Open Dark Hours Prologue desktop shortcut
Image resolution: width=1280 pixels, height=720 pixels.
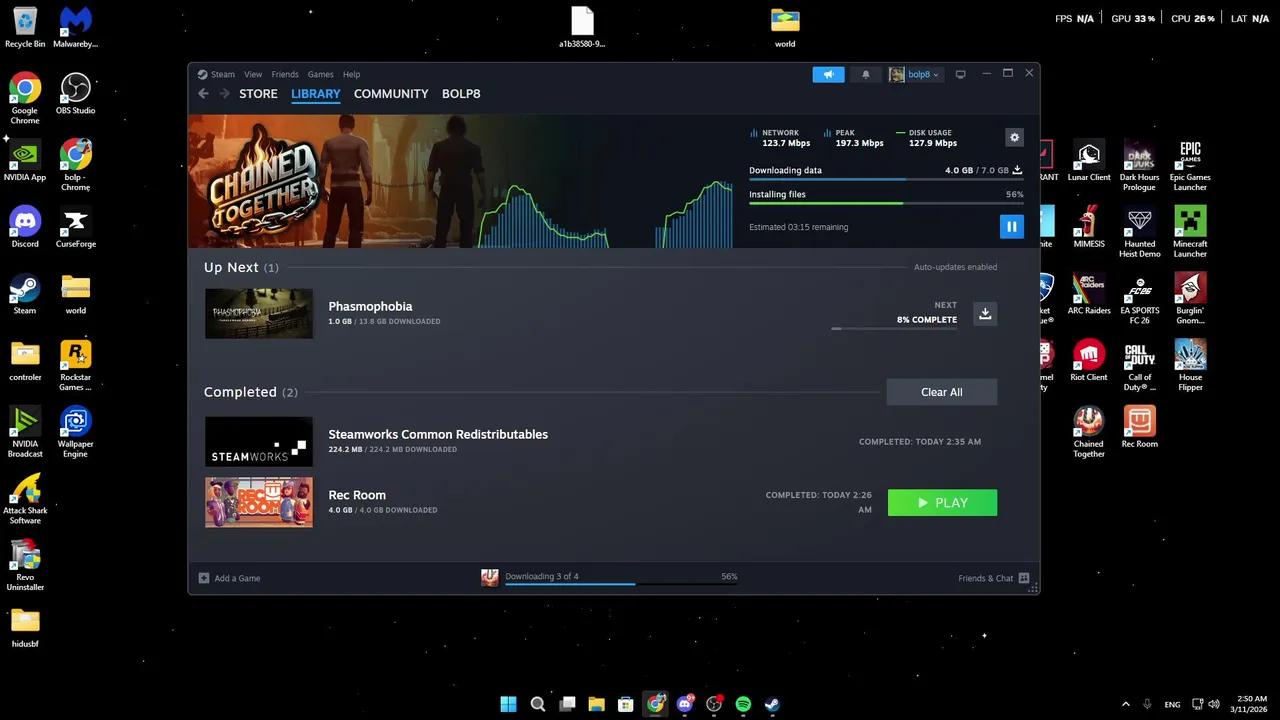[1139, 166]
